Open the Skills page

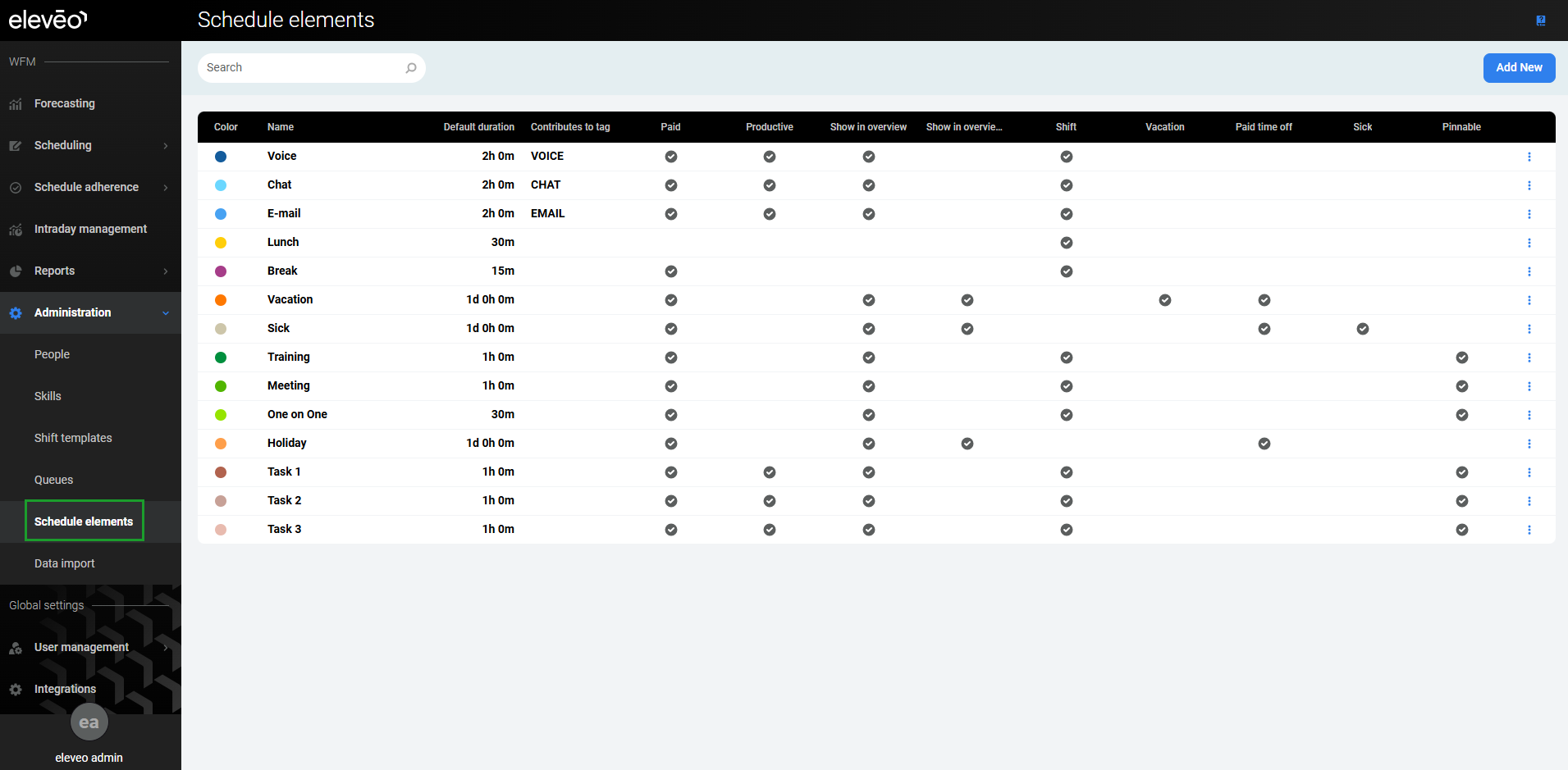[x=48, y=396]
